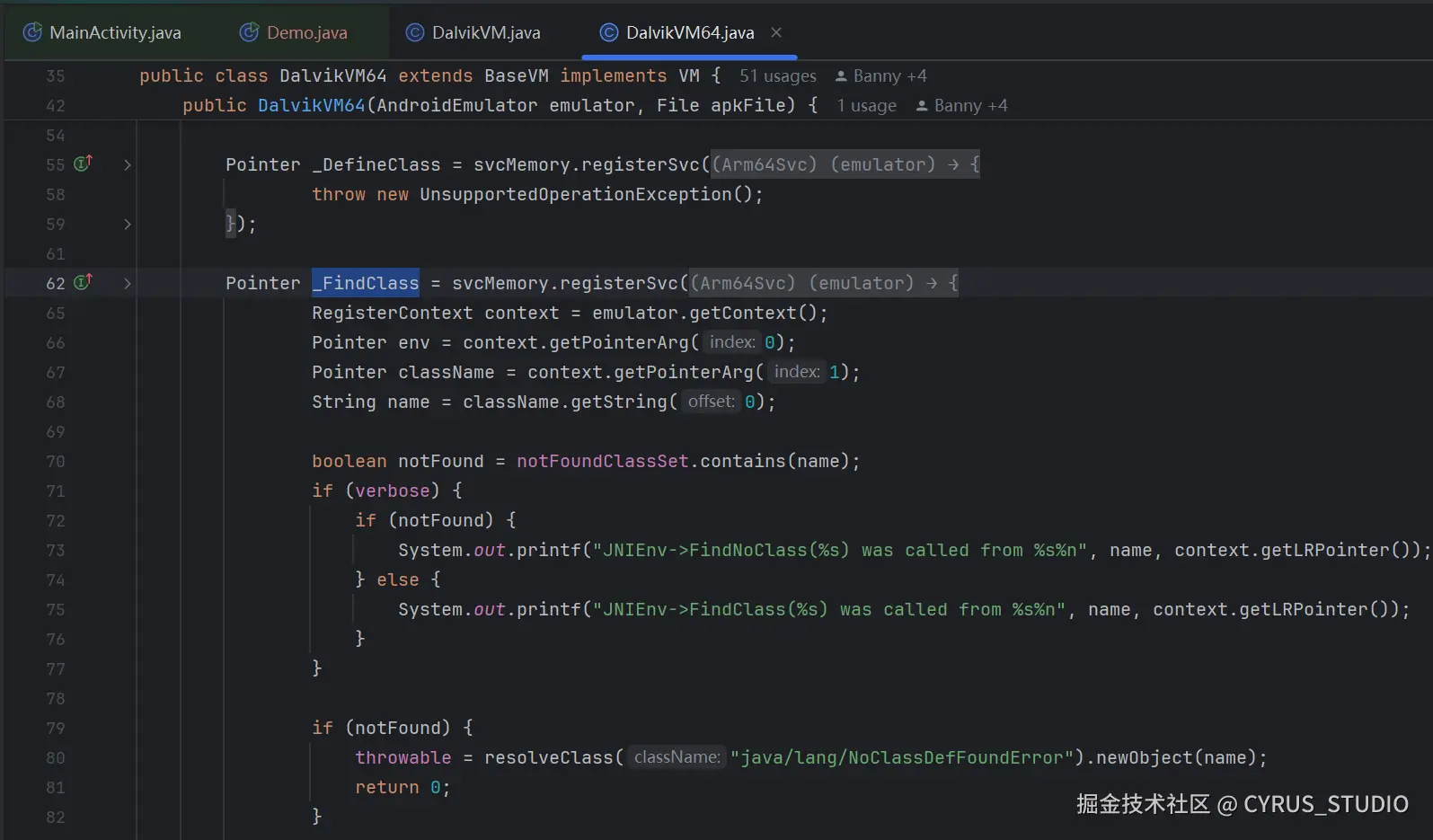Click the selected _FindClass variable
1433x840 pixels.
[366, 283]
